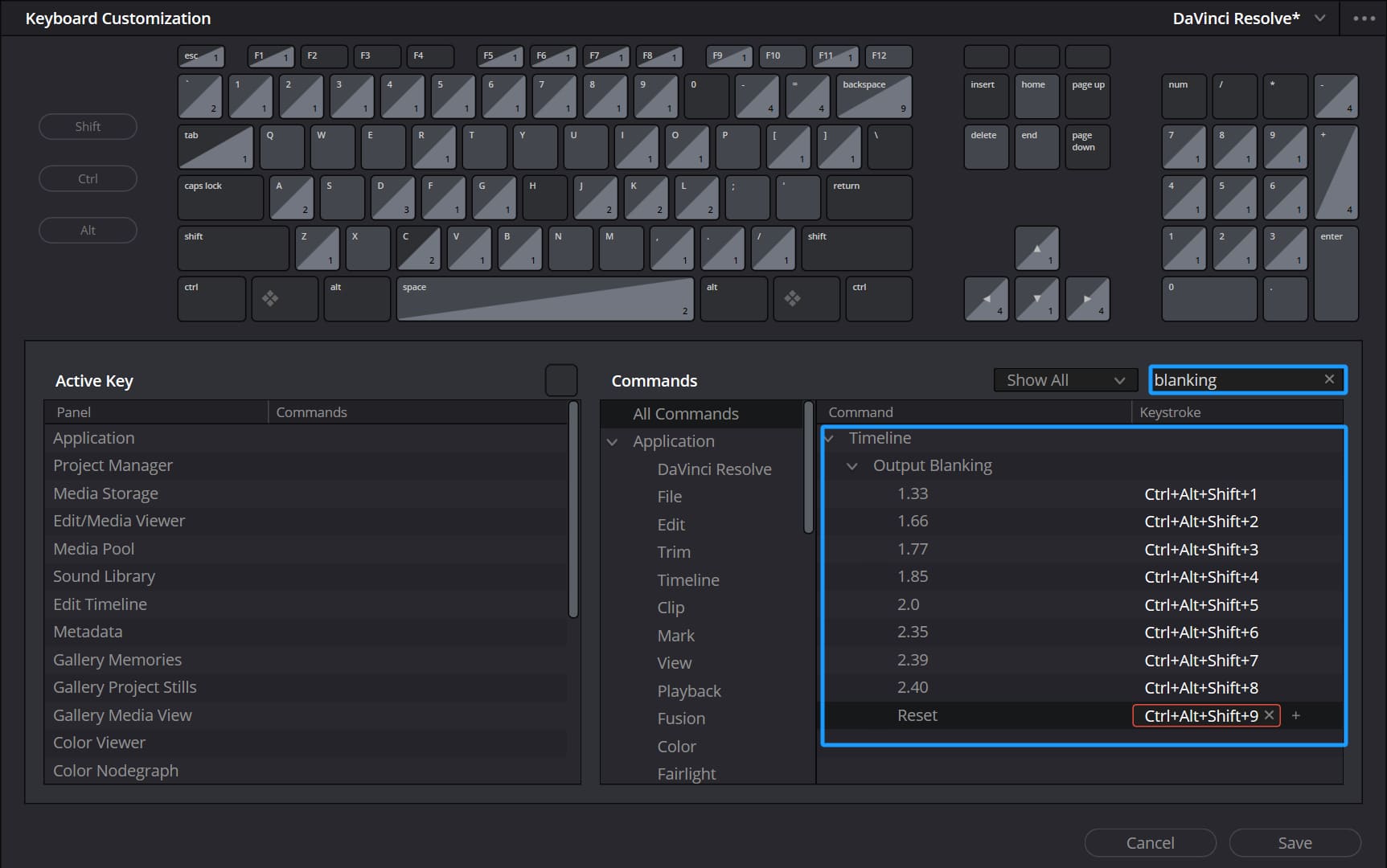
Task: Select the backspace key
Action: pyautogui.click(x=874, y=96)
